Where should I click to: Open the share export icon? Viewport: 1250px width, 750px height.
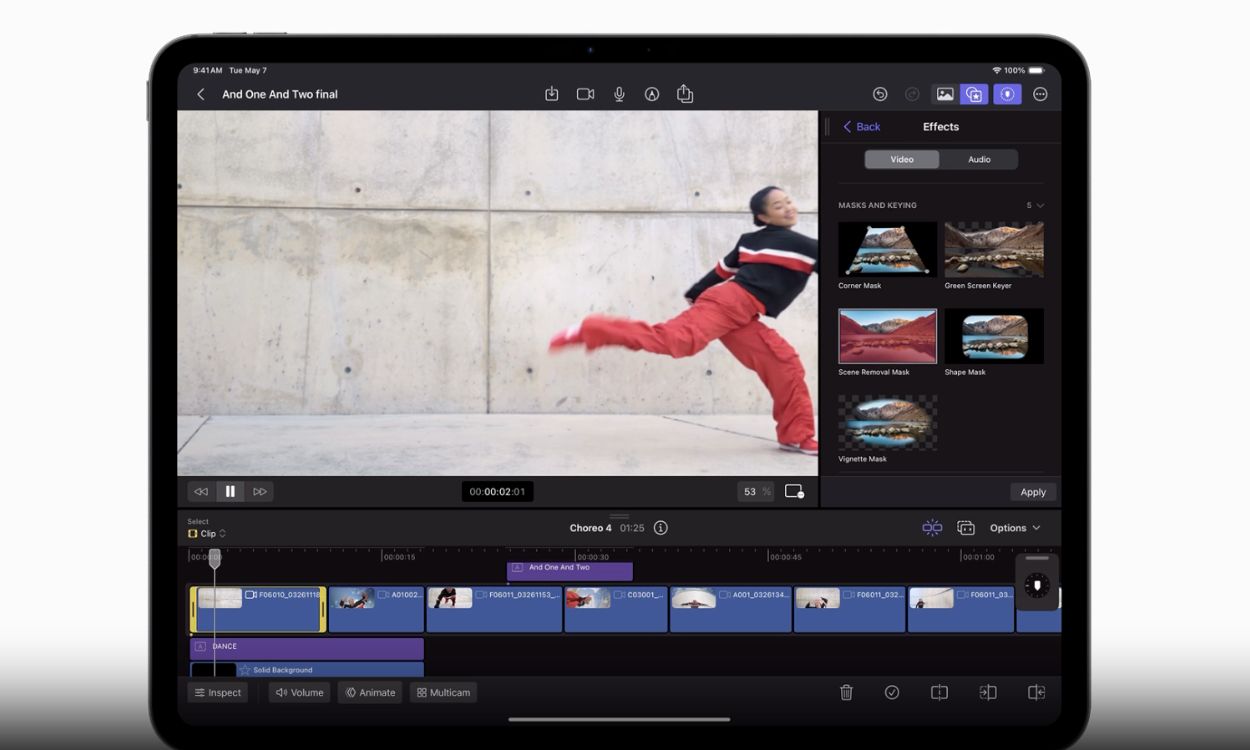(x=685, y=94)
